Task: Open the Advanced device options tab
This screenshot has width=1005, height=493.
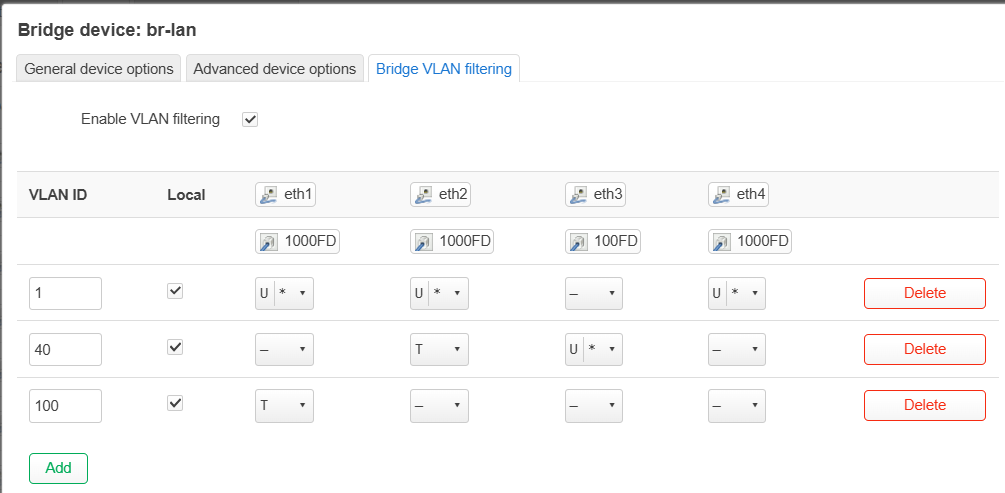Action: point(274,69)
